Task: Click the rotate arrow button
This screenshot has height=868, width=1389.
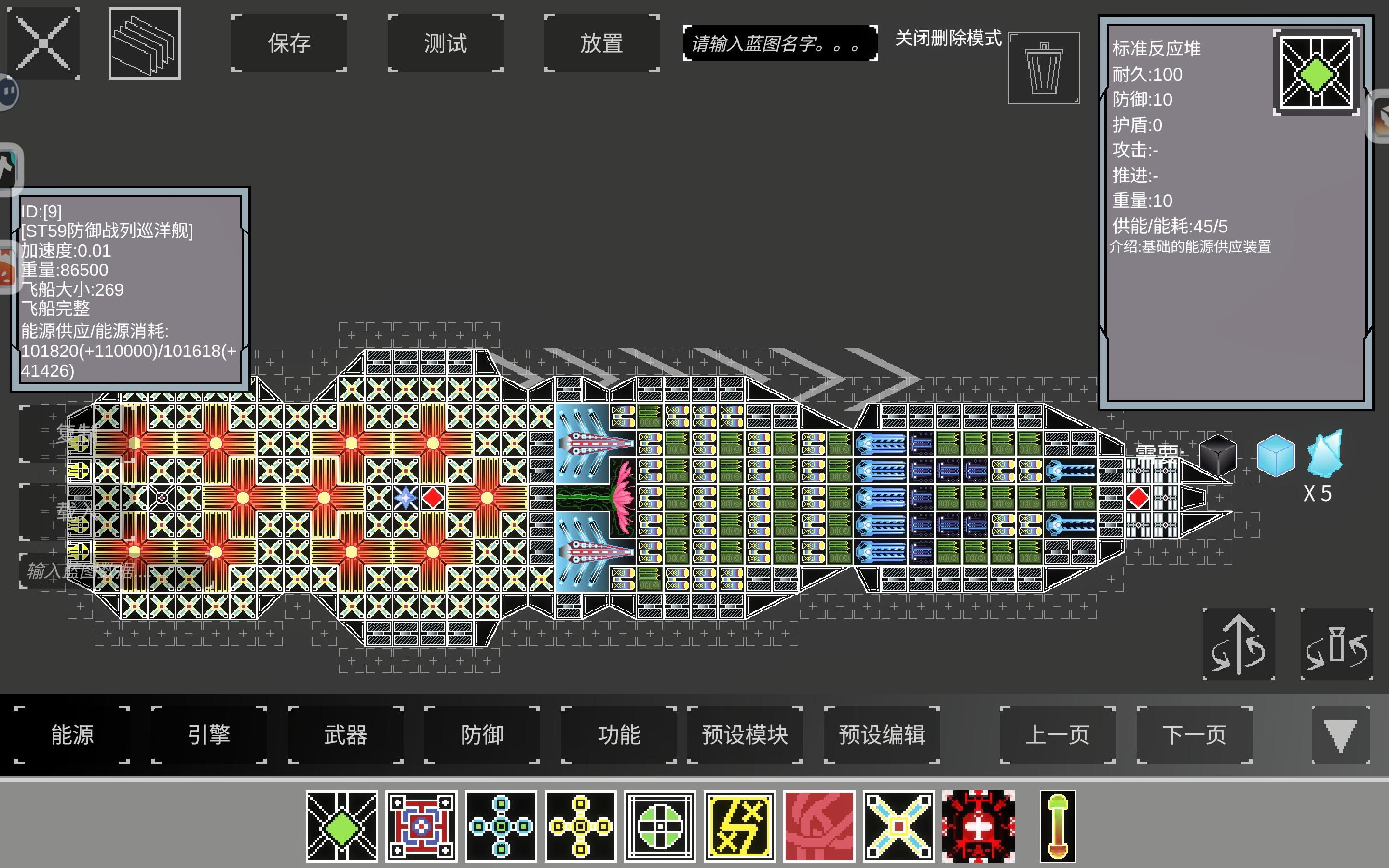Action: 1239,644
